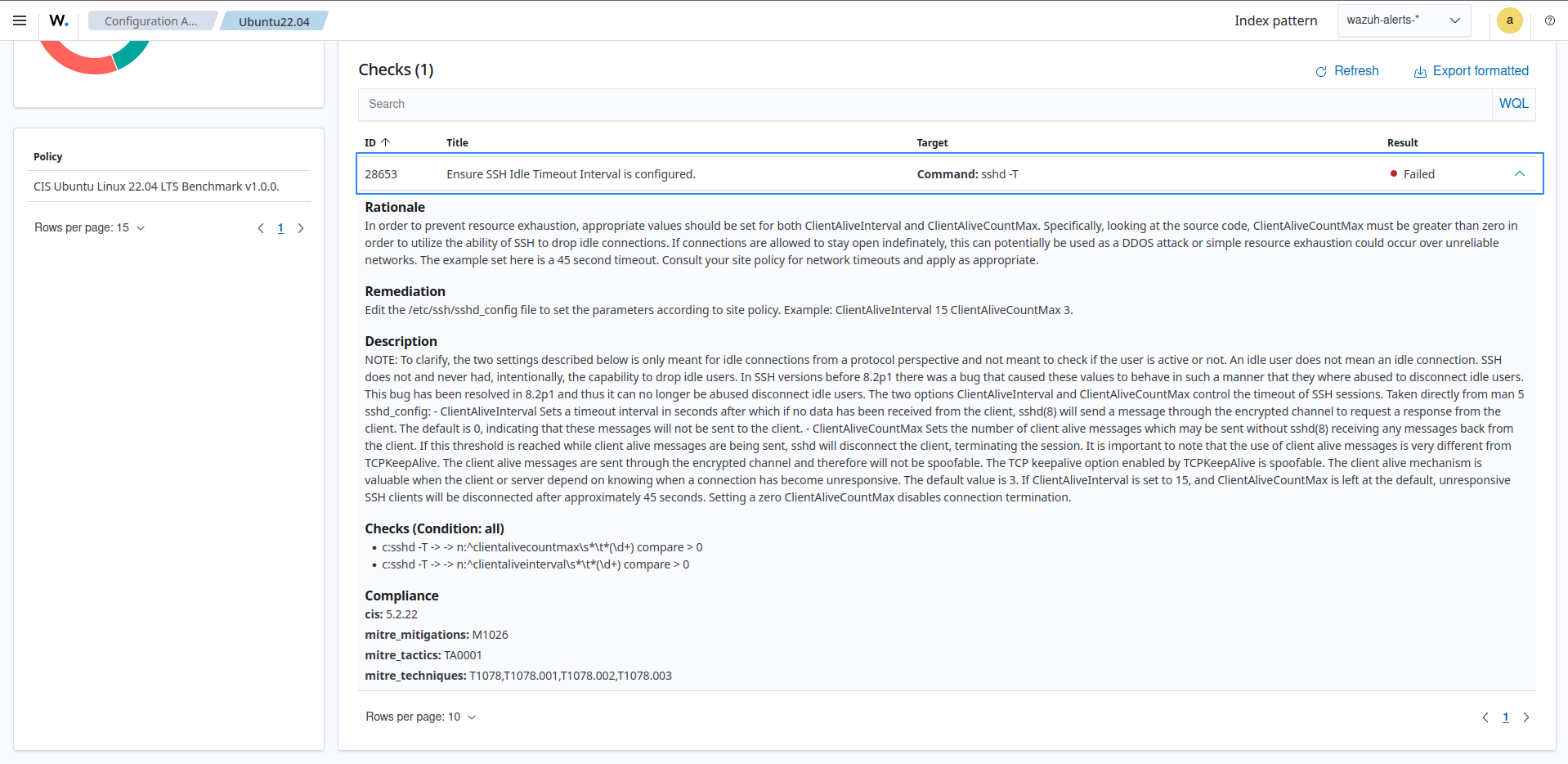Image resolution: width=1568 pixels, height=764 pixels.
Task: Change checks rows per page
Action: click(420, 717)
